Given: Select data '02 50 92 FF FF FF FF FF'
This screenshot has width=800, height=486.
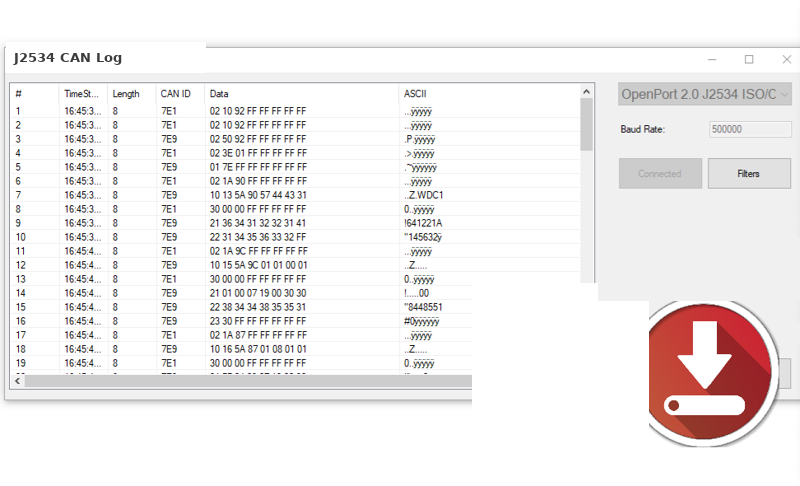Looking at the screenshot, I should click(x=258, y=139).
